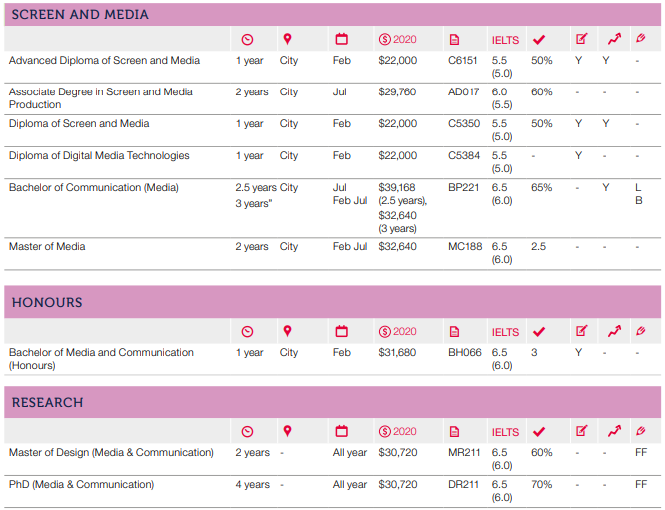Image resolution: width=665 pixels, height=510 pixels.
Task: Open PhD (Media & Communication) entry
Action: tap(82, 485)
